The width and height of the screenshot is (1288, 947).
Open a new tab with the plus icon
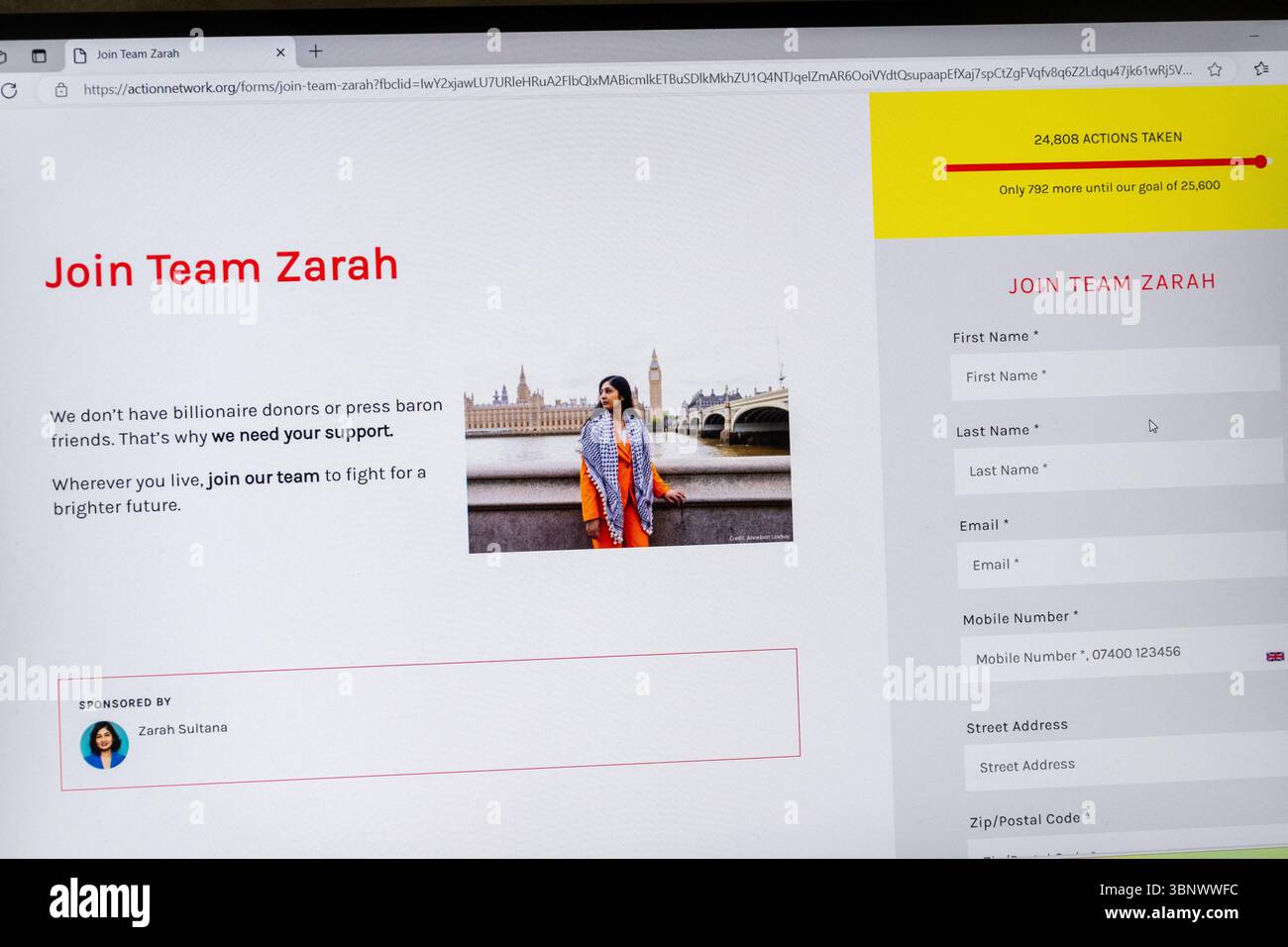[315, 52]
